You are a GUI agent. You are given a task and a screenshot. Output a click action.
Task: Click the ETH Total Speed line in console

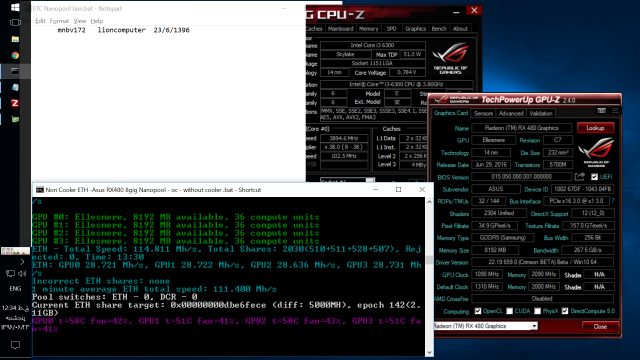[x=227, y=253]
